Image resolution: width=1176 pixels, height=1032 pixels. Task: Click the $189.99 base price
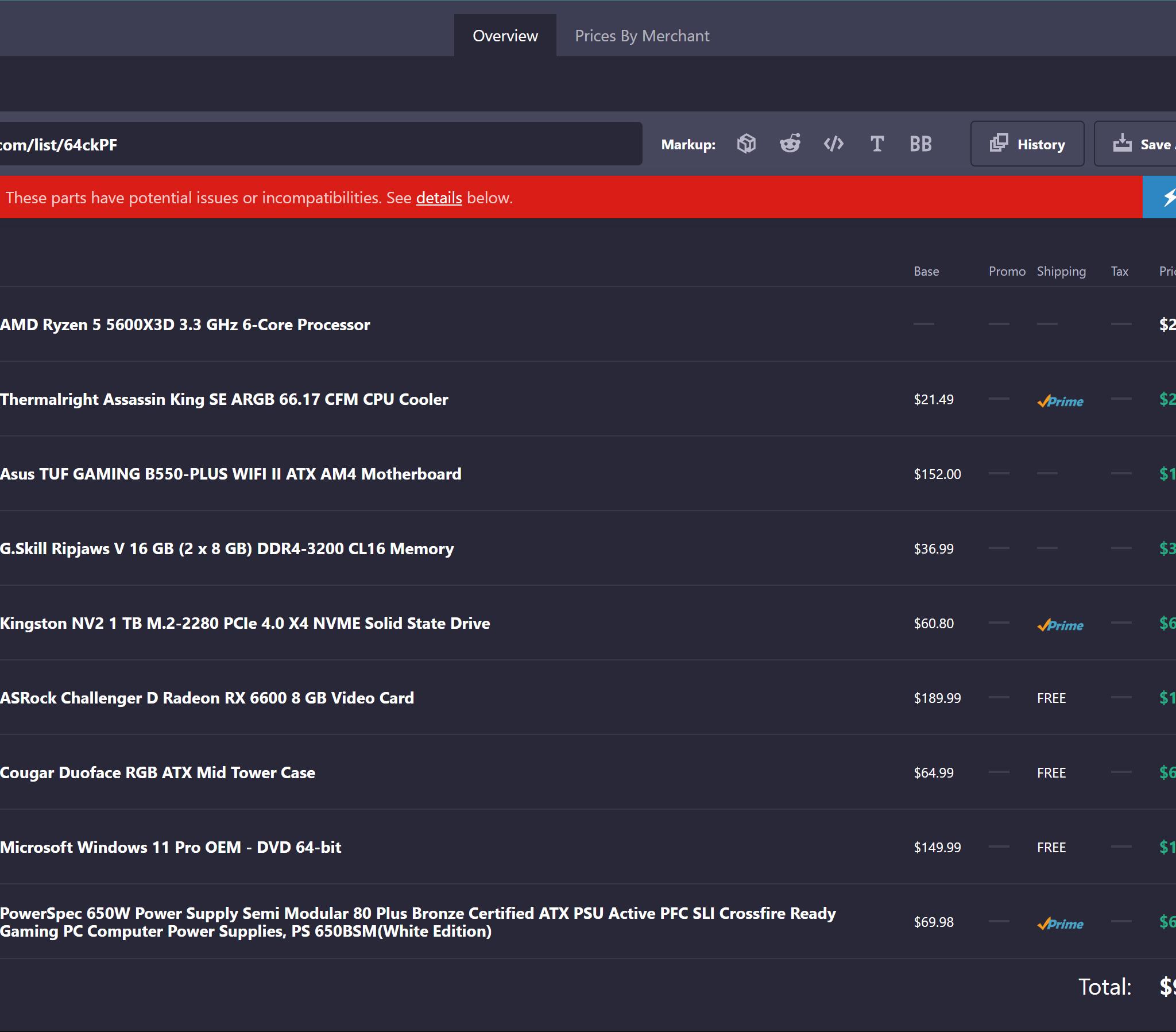pos(937,698)
